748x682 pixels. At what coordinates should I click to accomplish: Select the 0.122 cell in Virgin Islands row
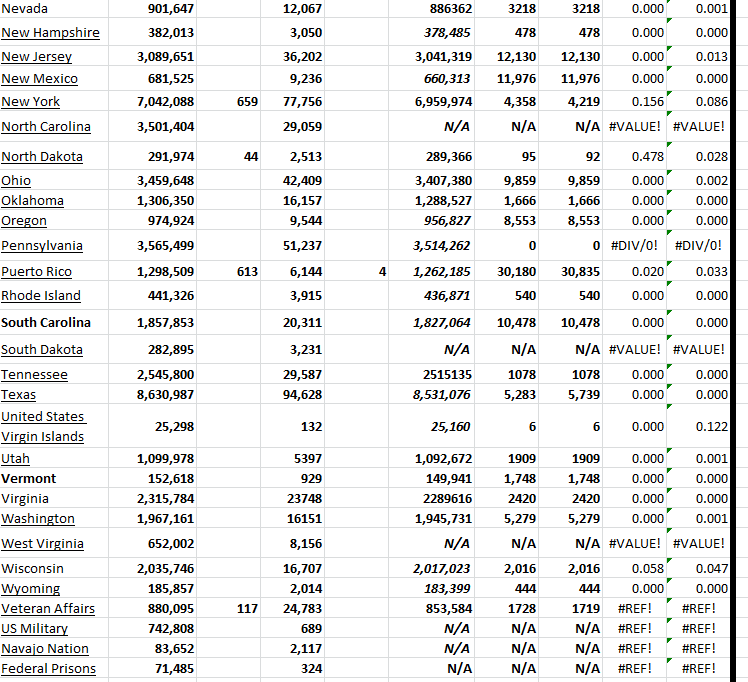711,427
